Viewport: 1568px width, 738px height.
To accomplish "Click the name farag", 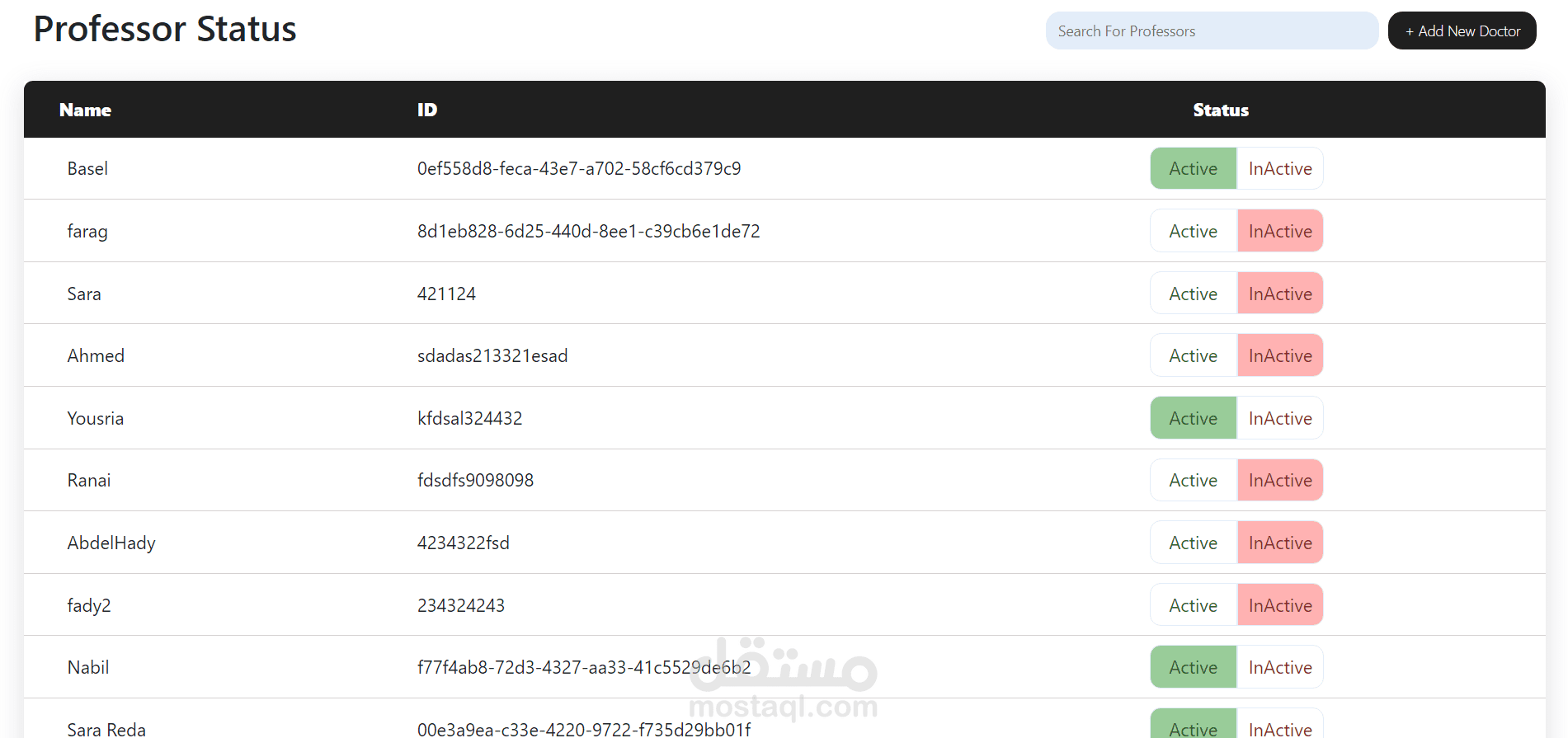I will (87, 232).
